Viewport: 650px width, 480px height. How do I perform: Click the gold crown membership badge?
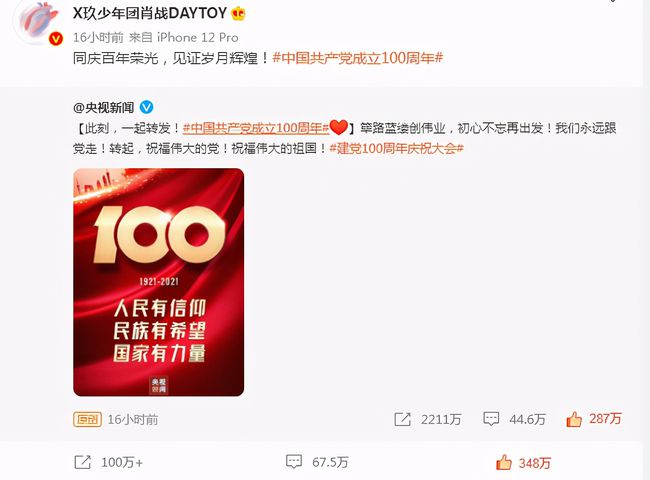pos(238,14)
